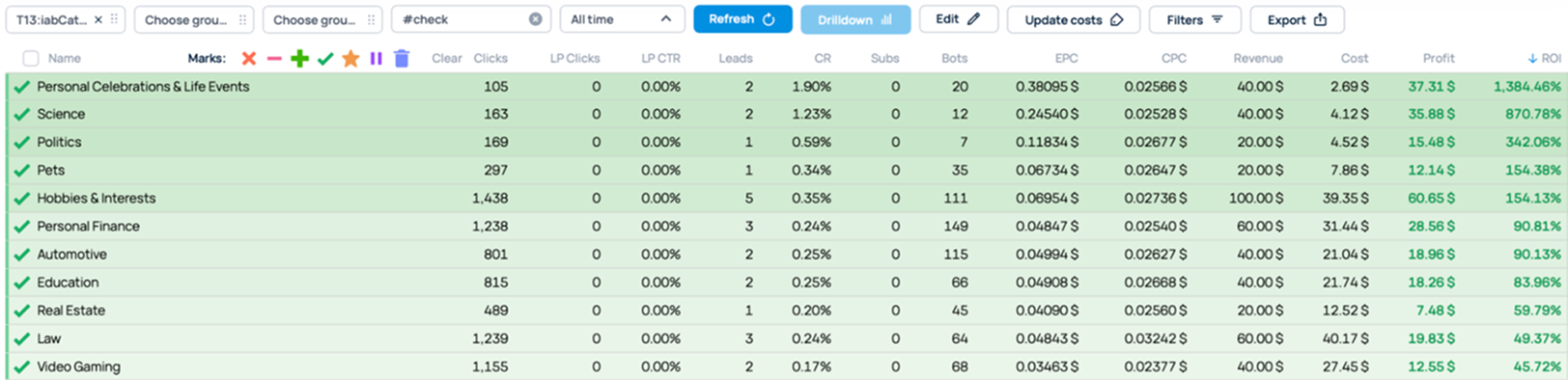
Task: Open the first Choose group dropdown
Action: pyautogui.click(x=194, y=19)
